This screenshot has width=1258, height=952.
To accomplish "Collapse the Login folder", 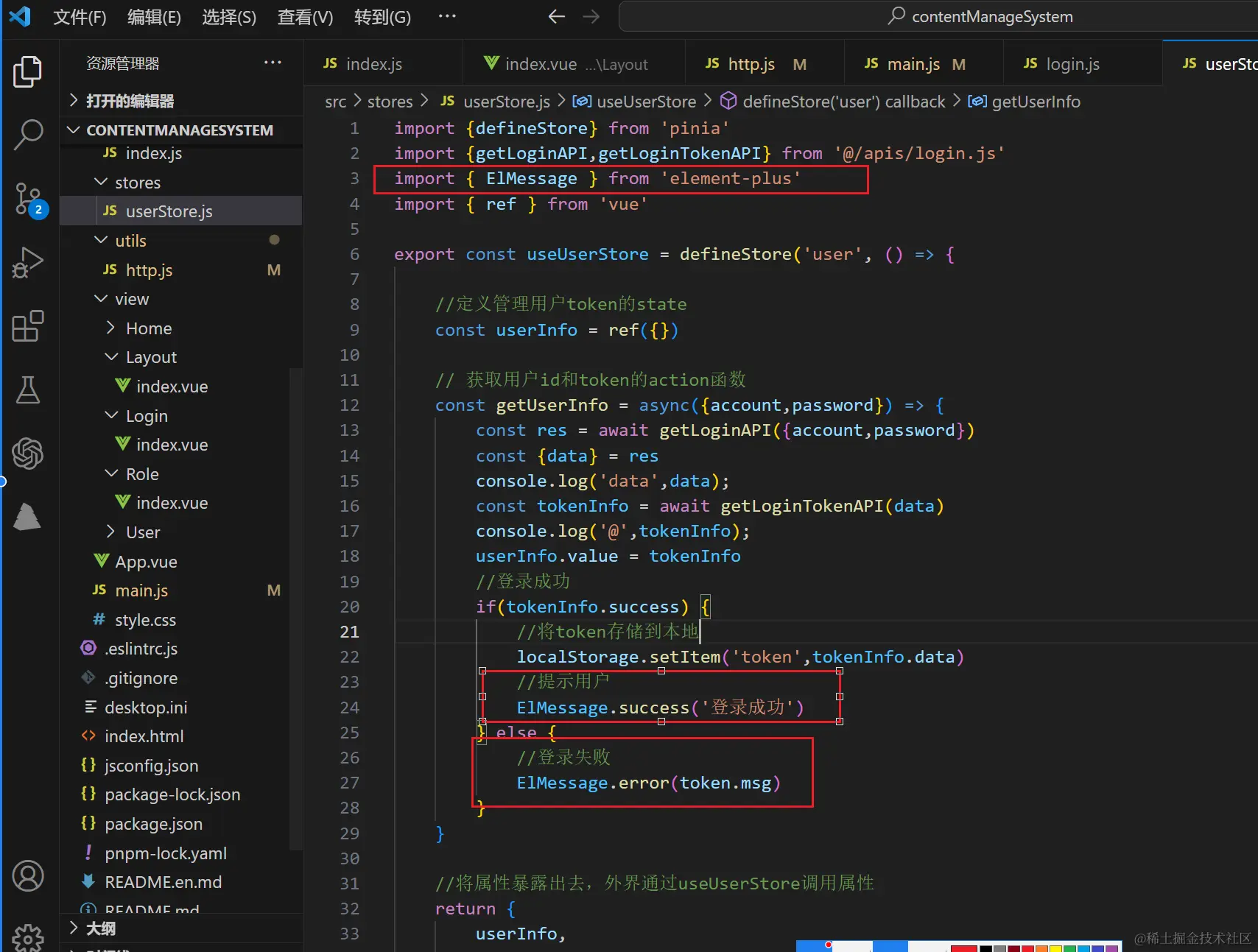I will (x=181, y=416).
